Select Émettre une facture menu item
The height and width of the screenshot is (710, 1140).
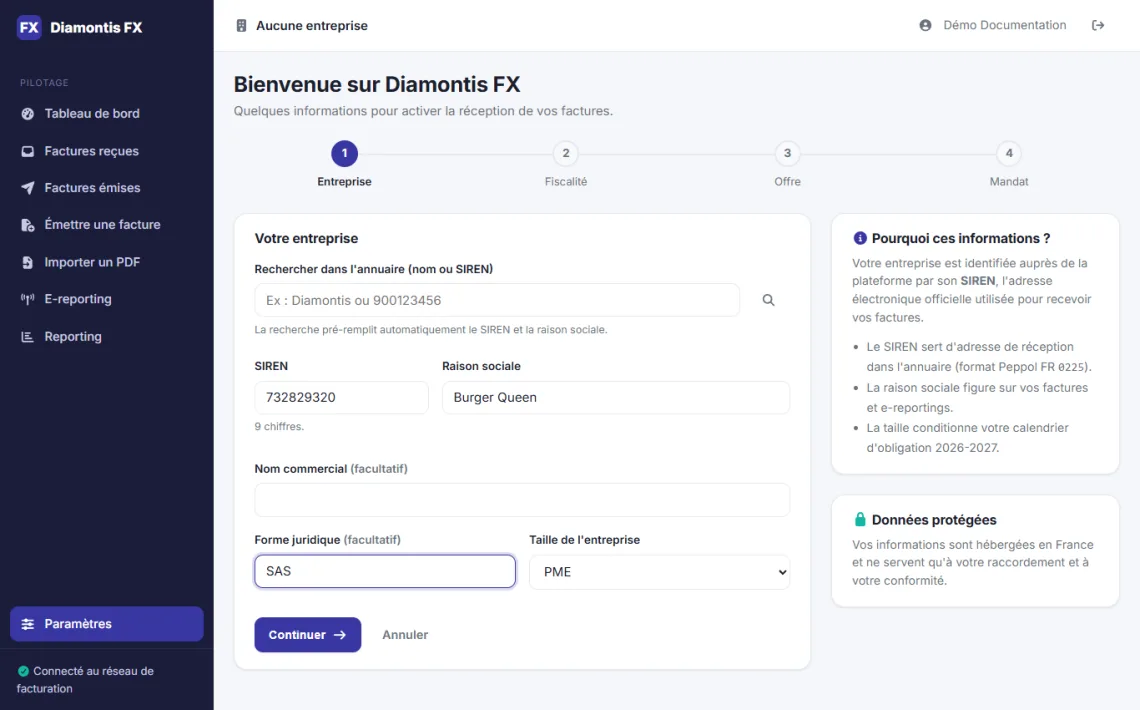tap(107, 225)
